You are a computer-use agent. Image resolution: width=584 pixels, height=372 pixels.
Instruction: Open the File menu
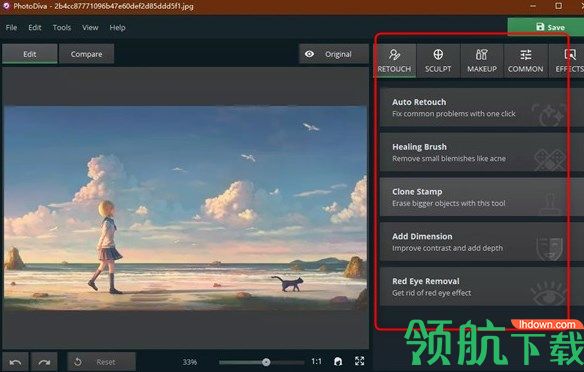coord(11,28)
